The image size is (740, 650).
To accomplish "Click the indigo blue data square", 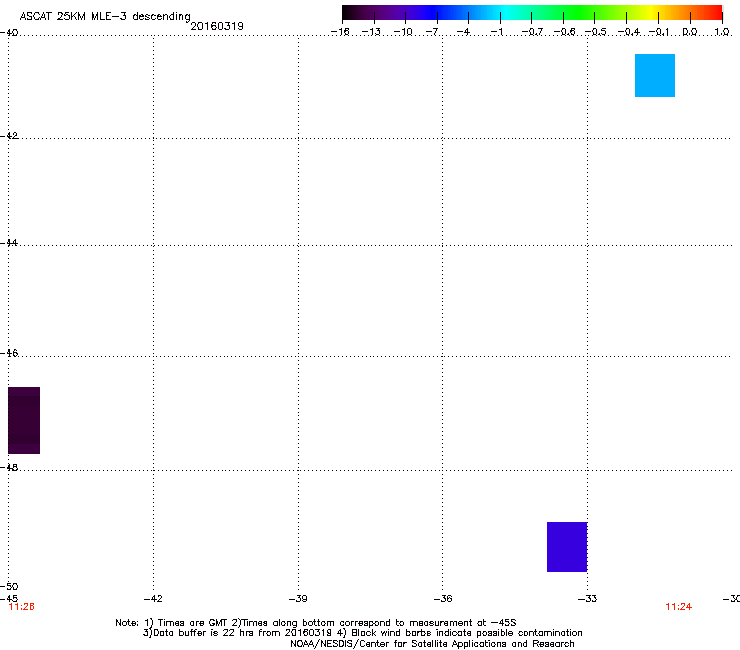I will [567, 547].
